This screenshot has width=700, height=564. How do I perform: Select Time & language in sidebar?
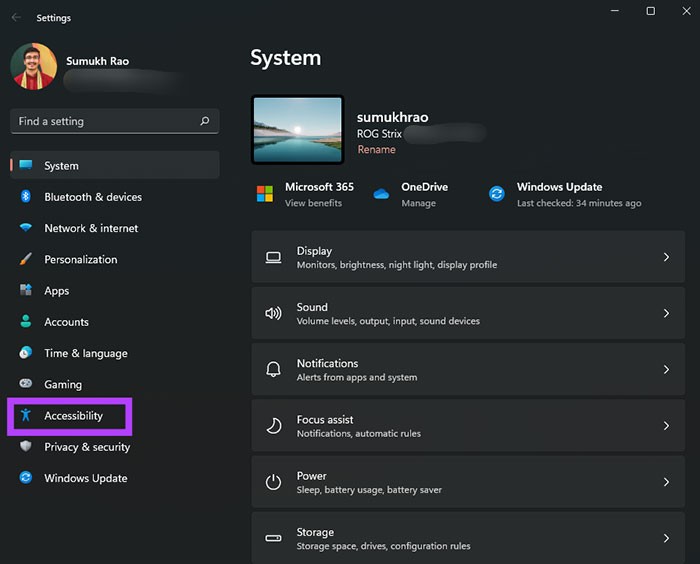pos(85,353)
